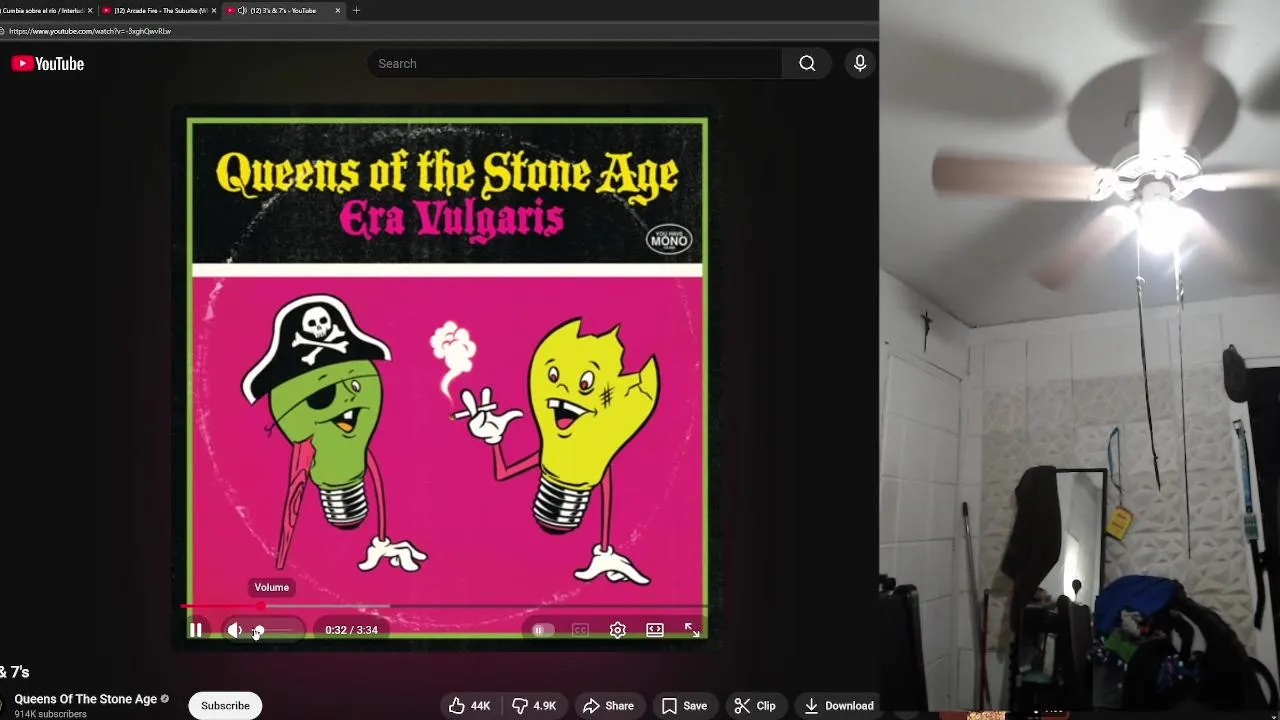Close the 3's & 7's YouTube tab
This screenshot has height=720, width=1280.
(x=337, y=10)
